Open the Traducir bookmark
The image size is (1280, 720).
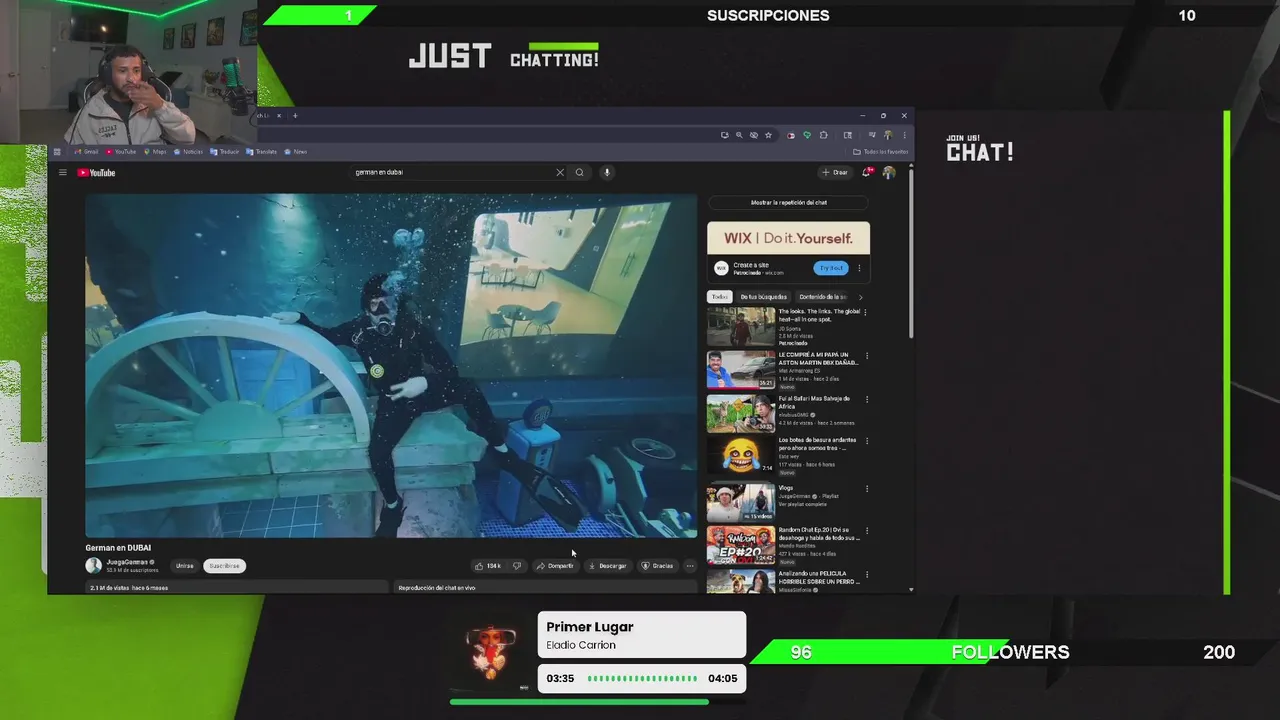[x=225, y=152]
